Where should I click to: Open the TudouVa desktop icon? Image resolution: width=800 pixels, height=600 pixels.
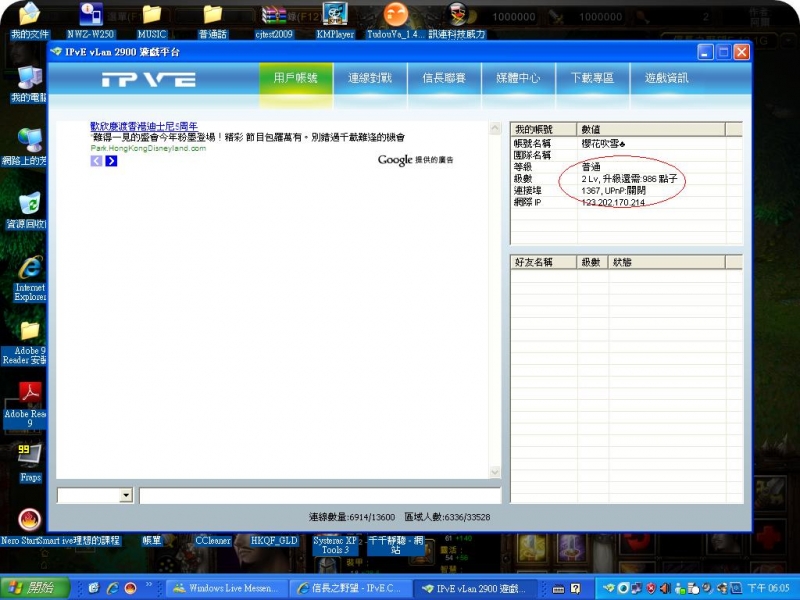pyautogui.click(x=396, y=20)
